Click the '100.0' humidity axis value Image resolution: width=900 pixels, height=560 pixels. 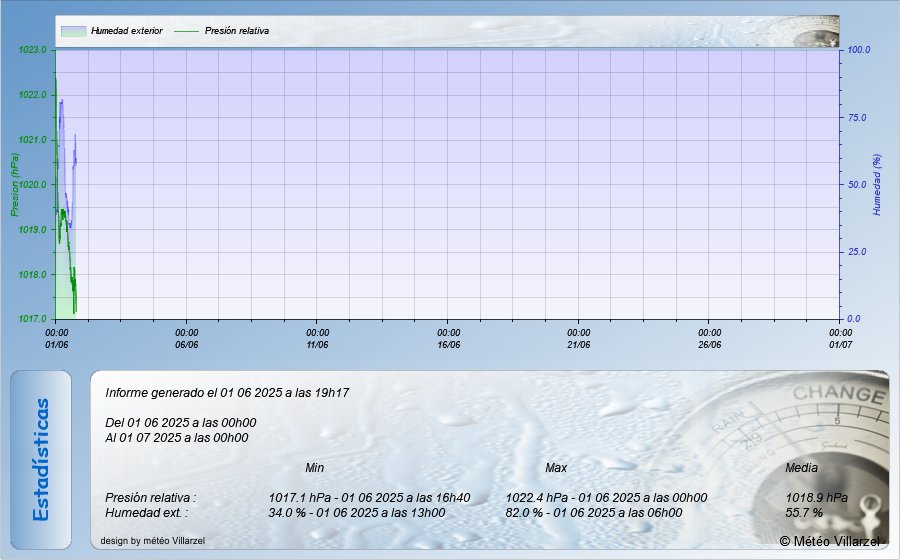(x=859, y=50)
